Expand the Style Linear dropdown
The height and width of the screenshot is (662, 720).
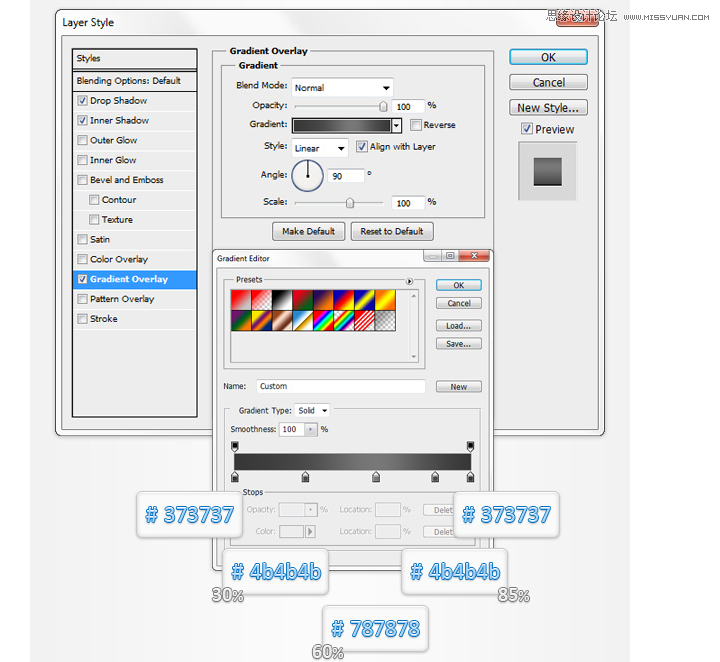tap(320, 148)
